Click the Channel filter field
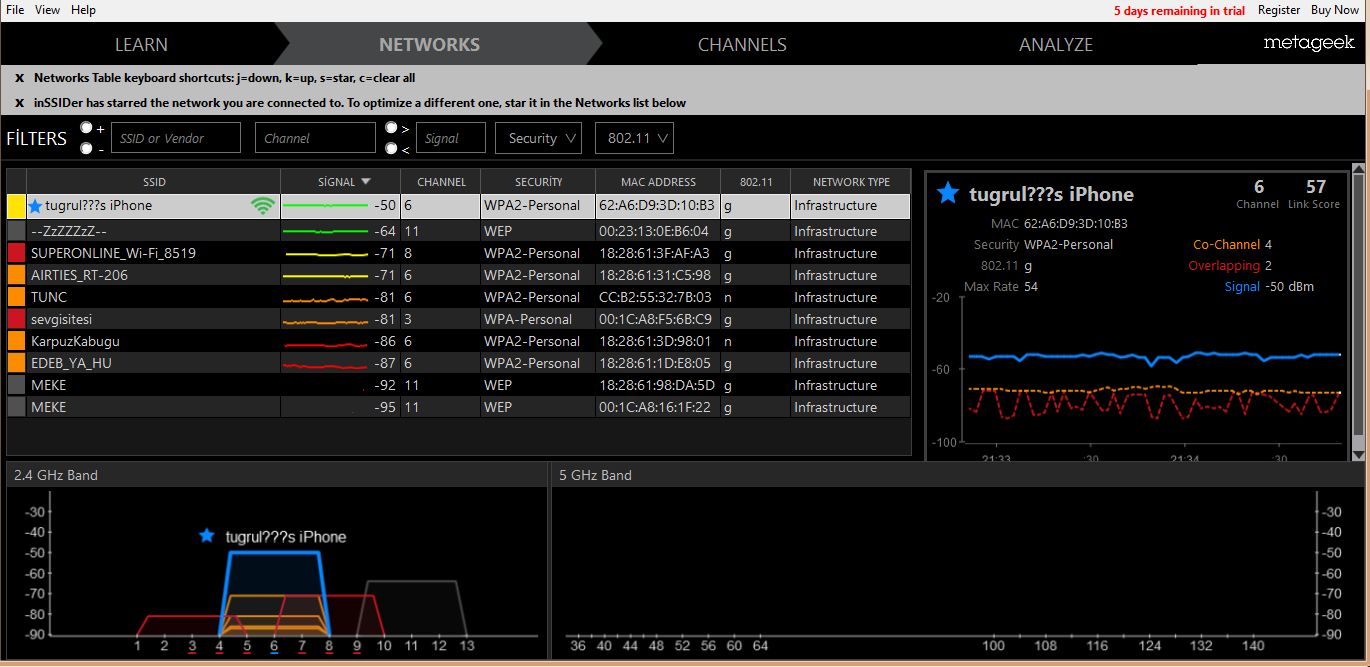 [315, 138]
